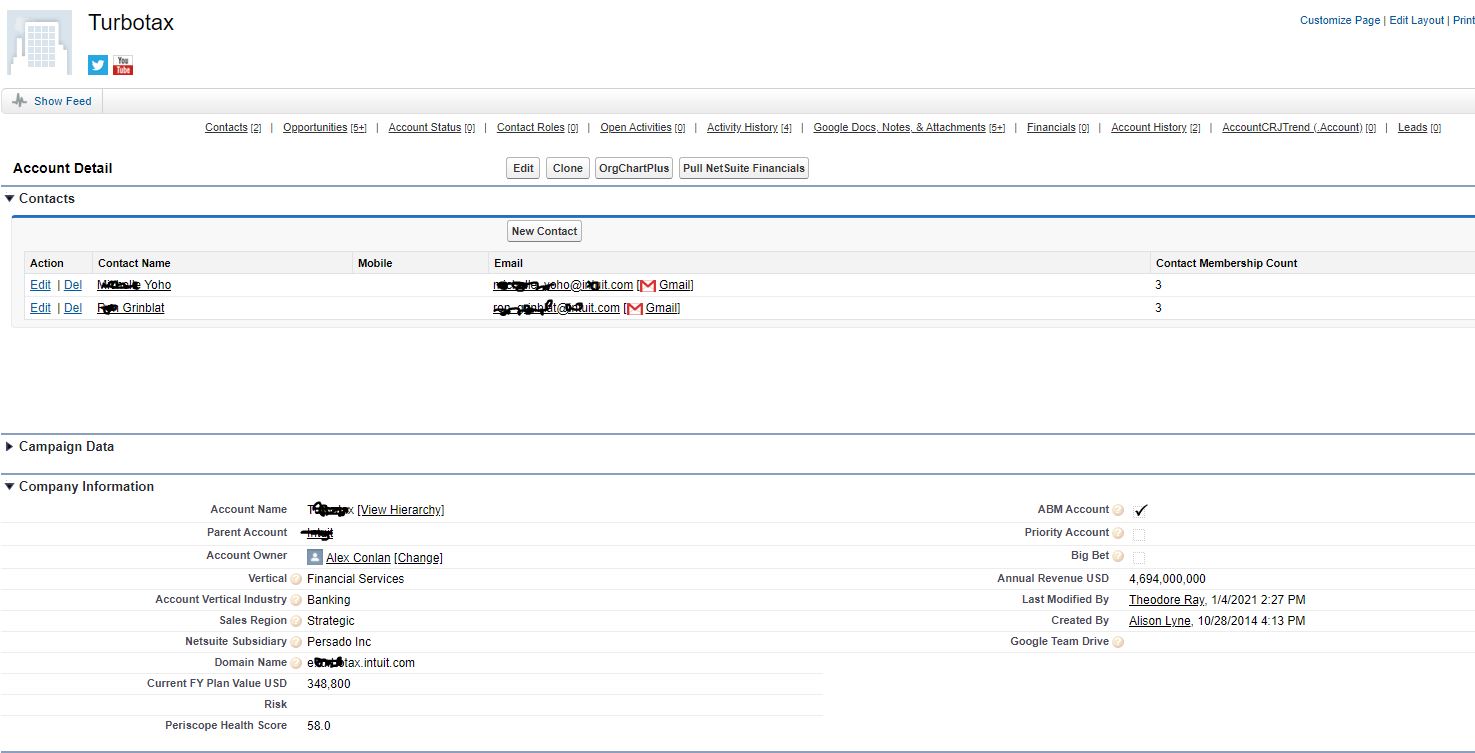Open the Alex Conlan owner profile link
Screen dimensions: 1475x753
(x=358, y=558)
